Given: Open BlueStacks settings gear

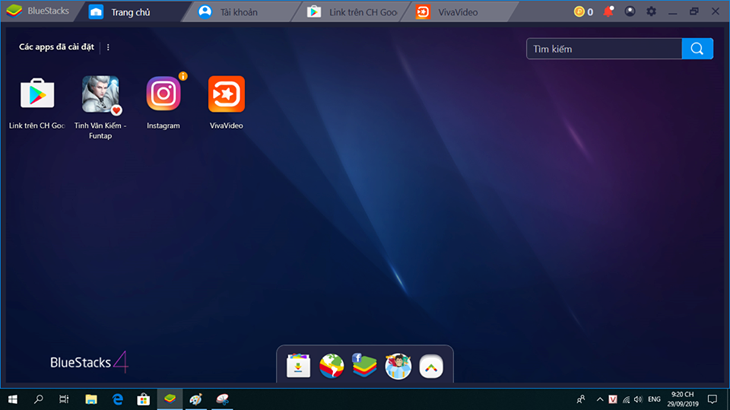Looking at the screenshot, I should click(x=651, y=11).
